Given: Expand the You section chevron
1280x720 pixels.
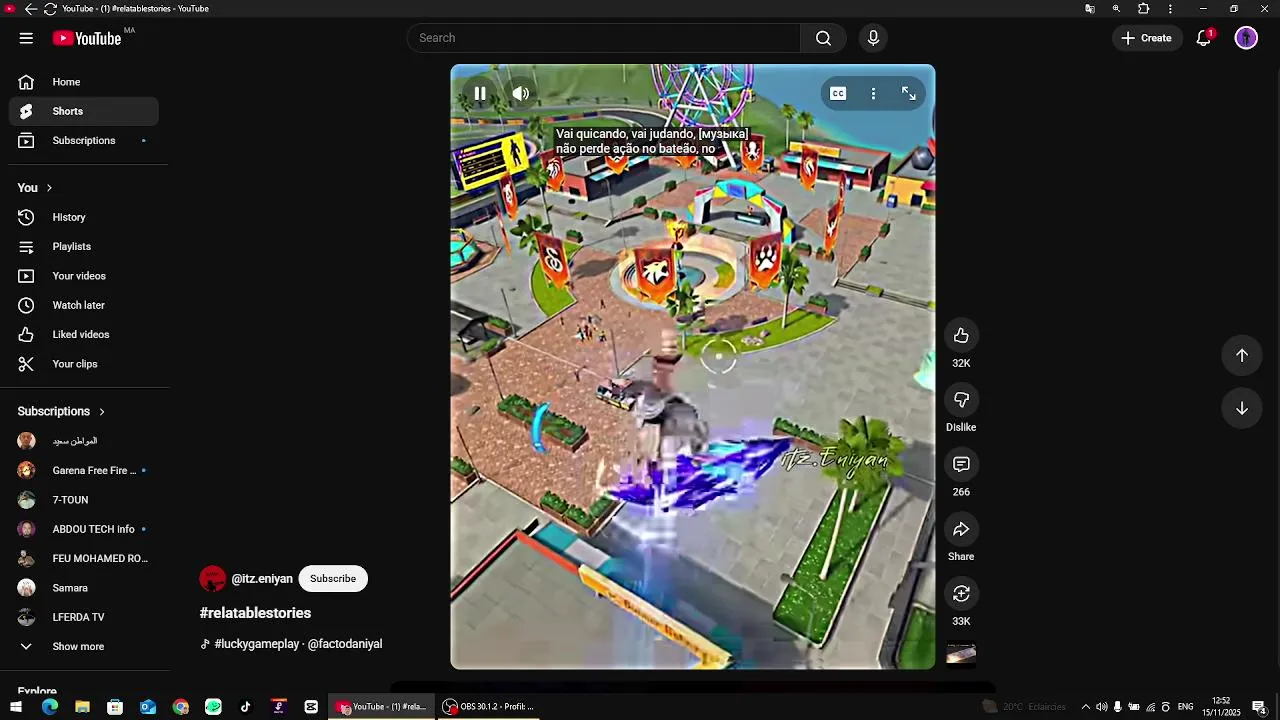Looking at the screenshot, I should click(49, 188).
